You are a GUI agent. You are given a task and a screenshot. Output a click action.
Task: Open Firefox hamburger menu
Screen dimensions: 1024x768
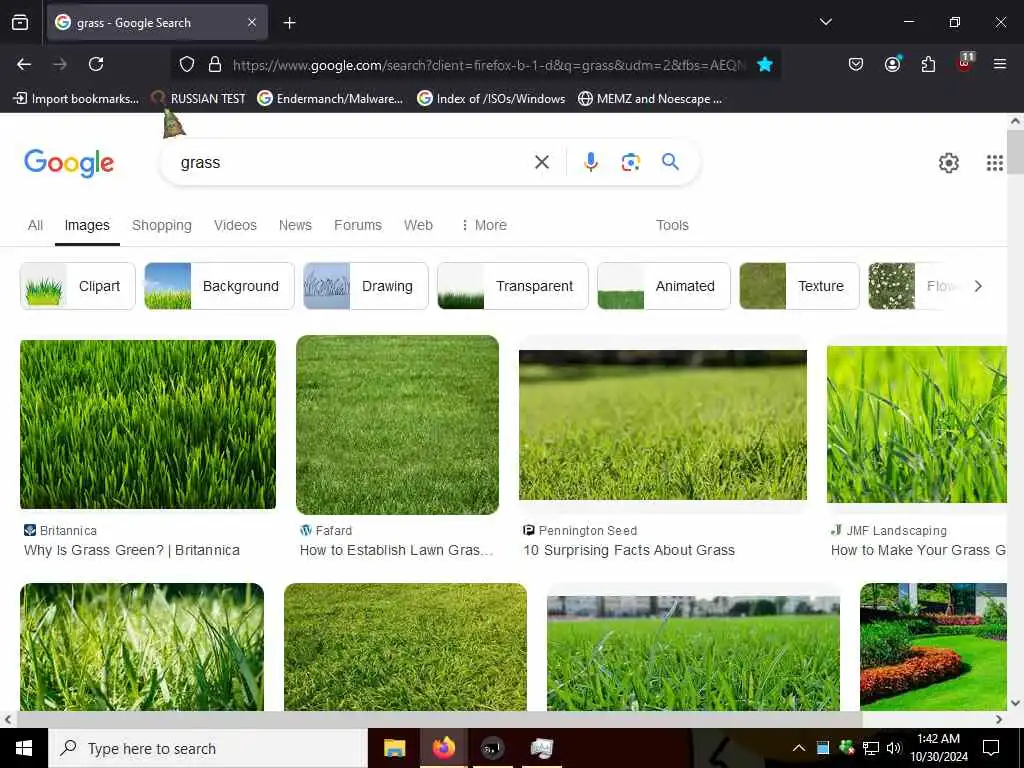(x=999, y=64)
